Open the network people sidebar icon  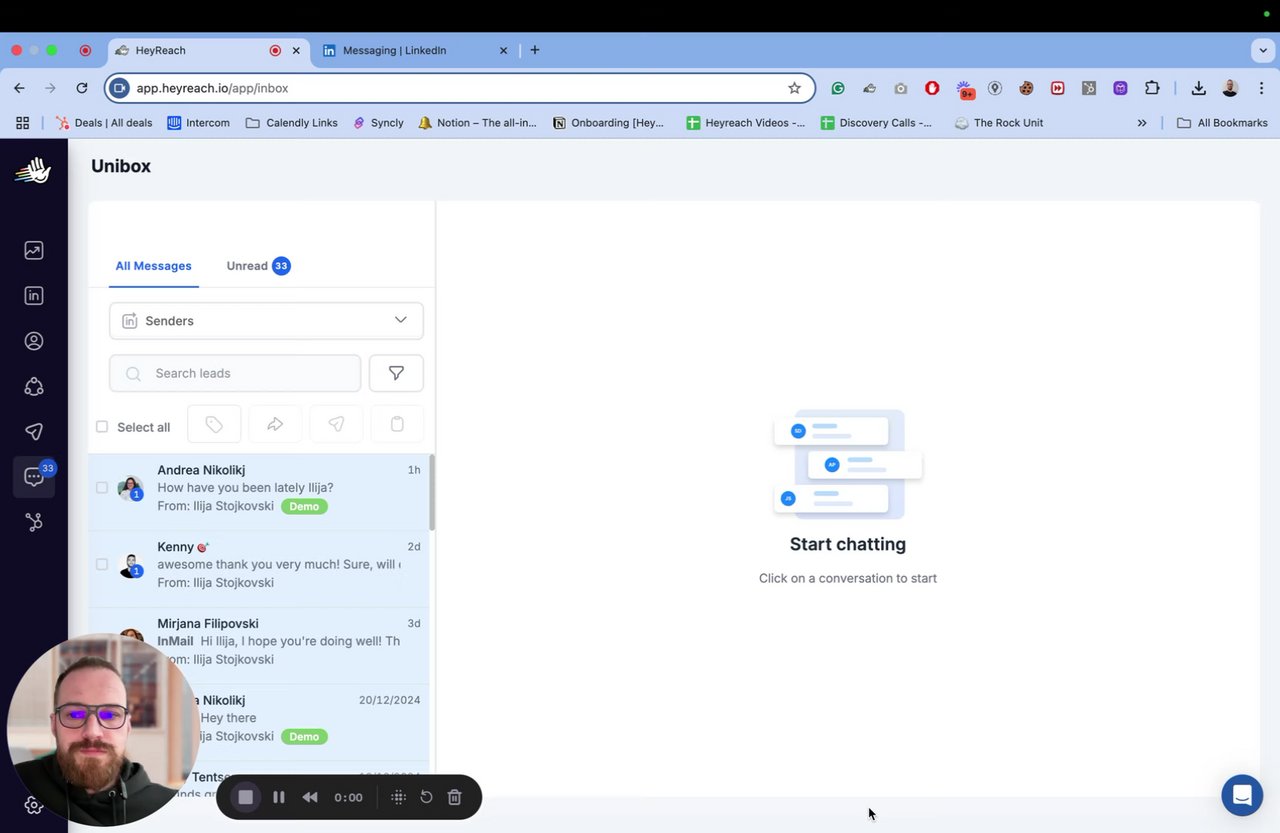[34, 386]
